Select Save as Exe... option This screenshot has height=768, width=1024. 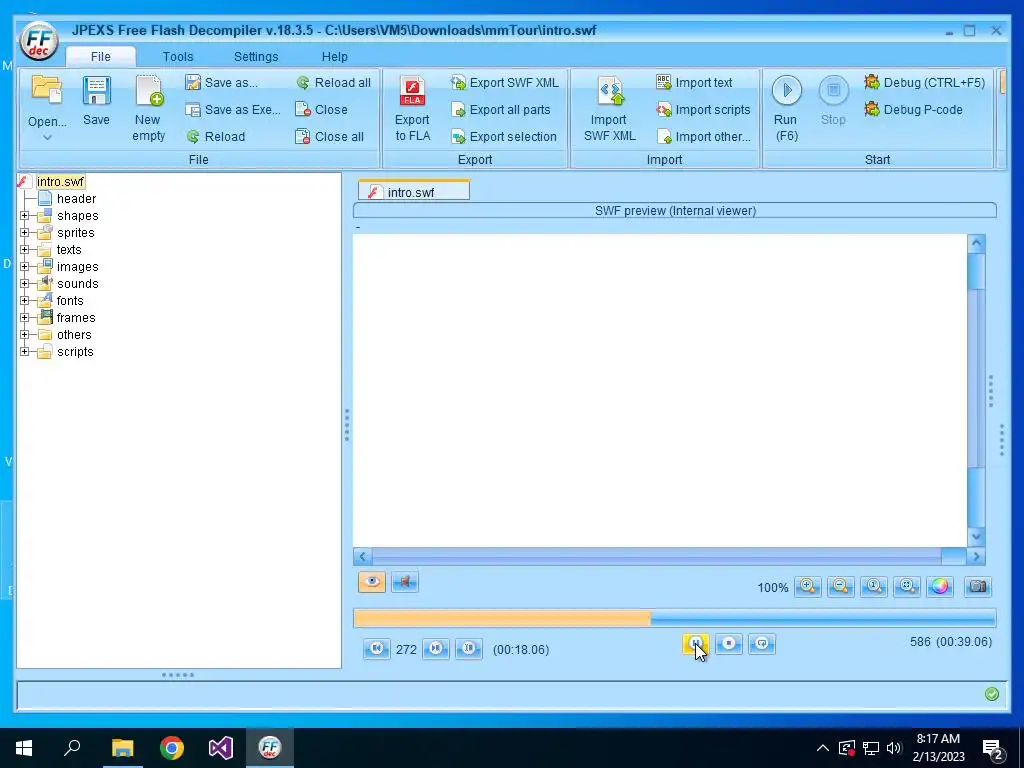[232, 110]
